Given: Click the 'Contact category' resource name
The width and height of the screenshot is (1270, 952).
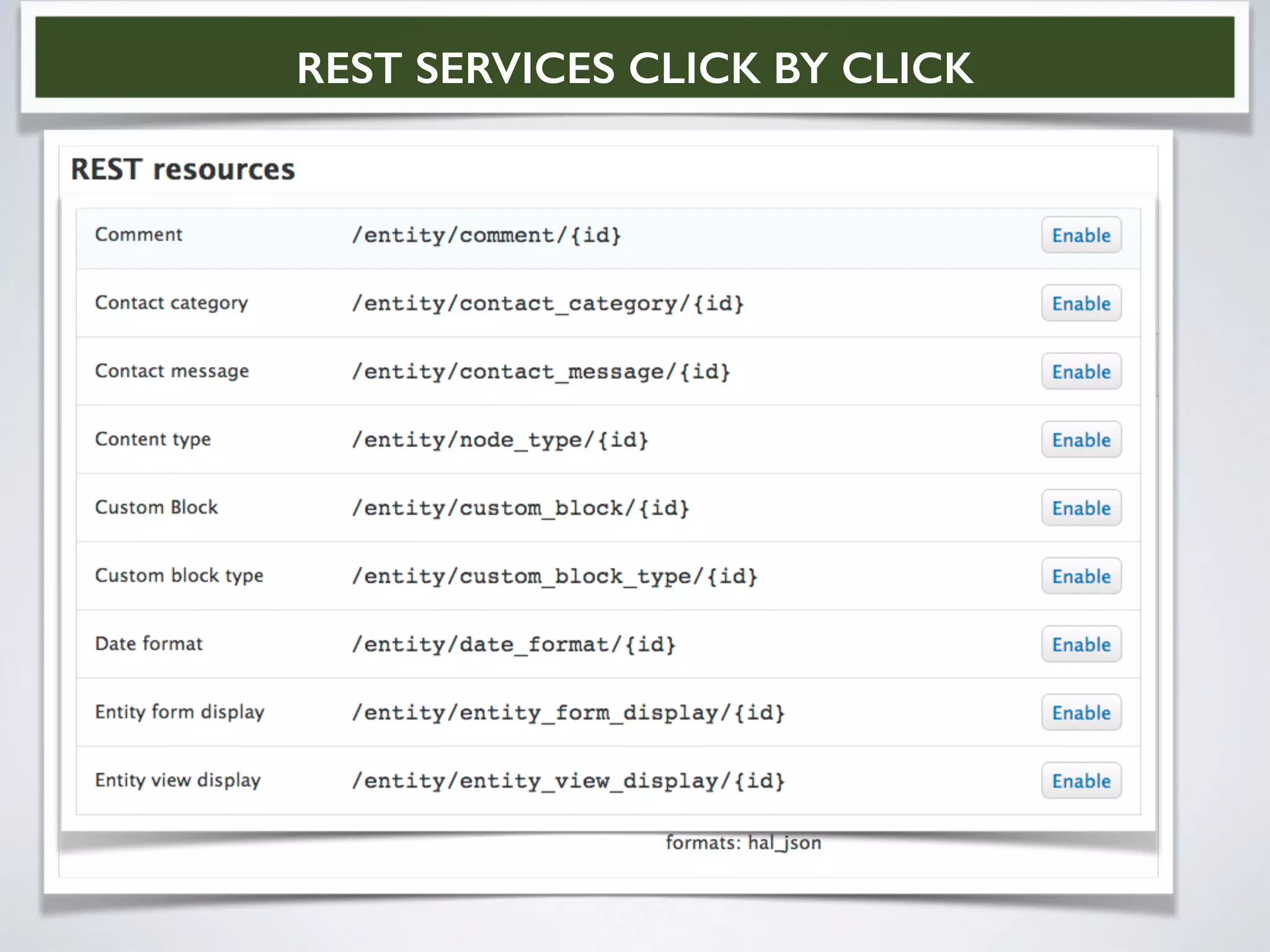Looking at the screenshot, I should [x=171, y=303].
